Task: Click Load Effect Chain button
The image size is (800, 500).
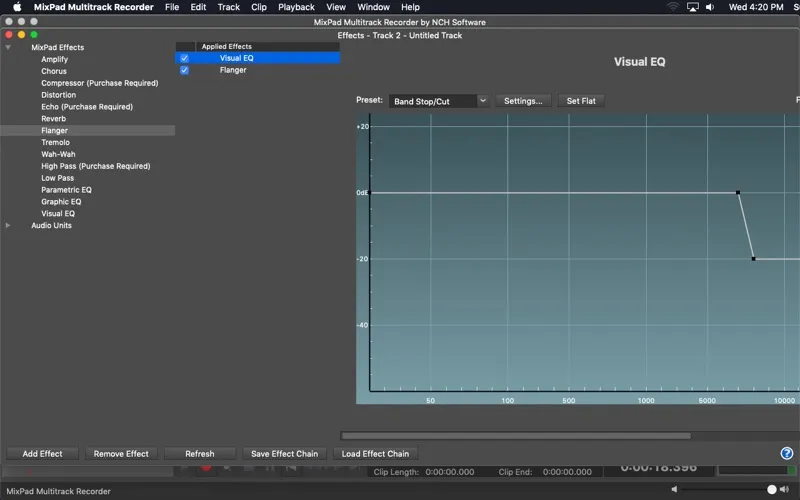Action: (x=375, y=454)
